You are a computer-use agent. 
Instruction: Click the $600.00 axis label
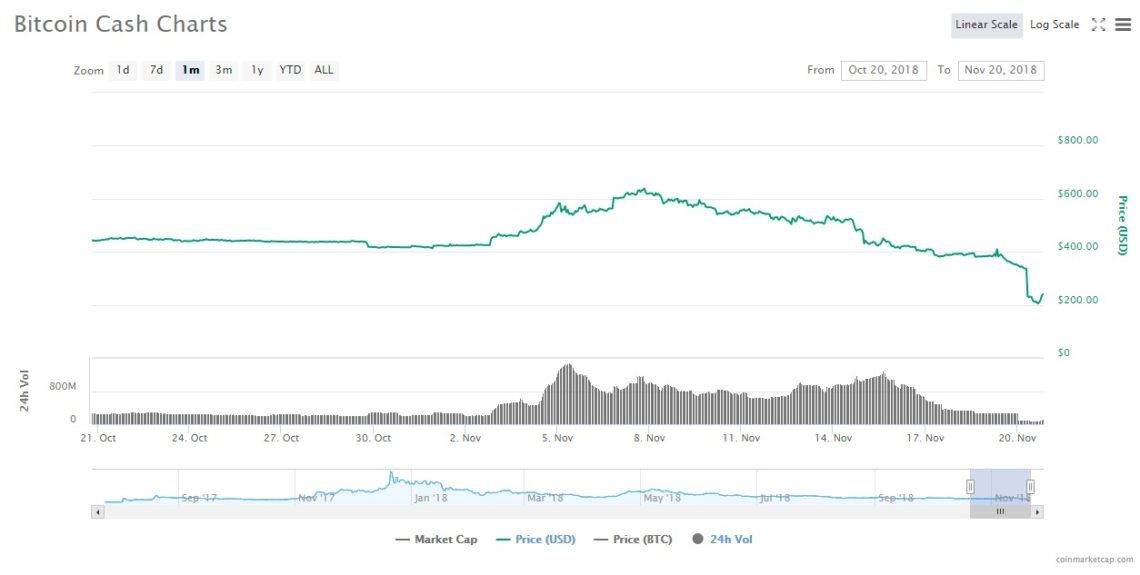1077,194
